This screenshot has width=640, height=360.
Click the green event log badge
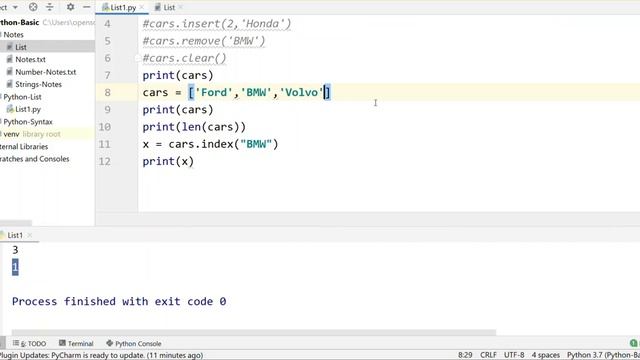(x=634, y=343)
